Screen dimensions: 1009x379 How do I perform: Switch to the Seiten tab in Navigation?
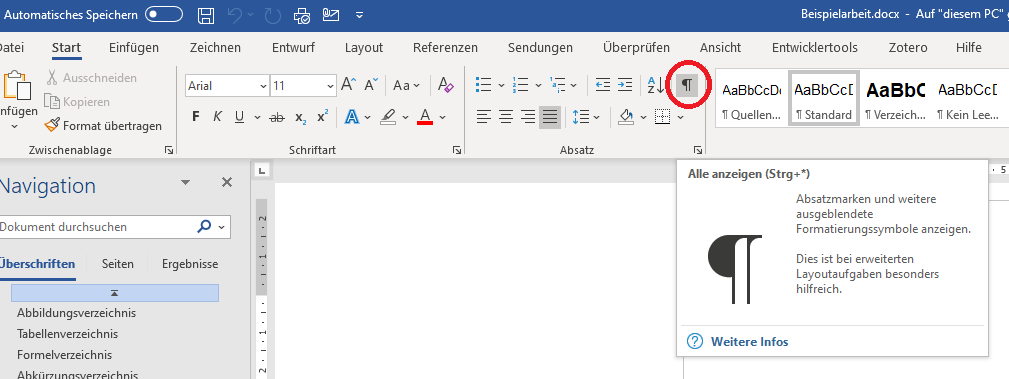pyautogui.click(x=118, y=264)
